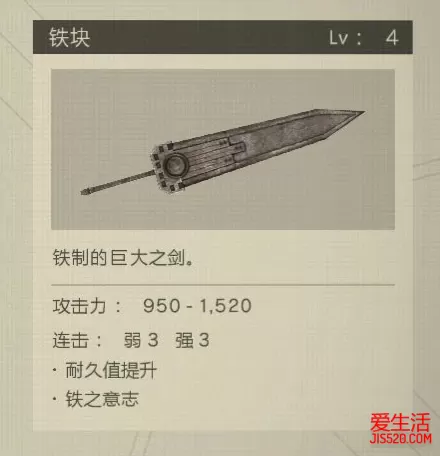This screenshot has height=456, width=440.
Task: Select the 强 3 heavy combo value
Action: tap(192, 340)
